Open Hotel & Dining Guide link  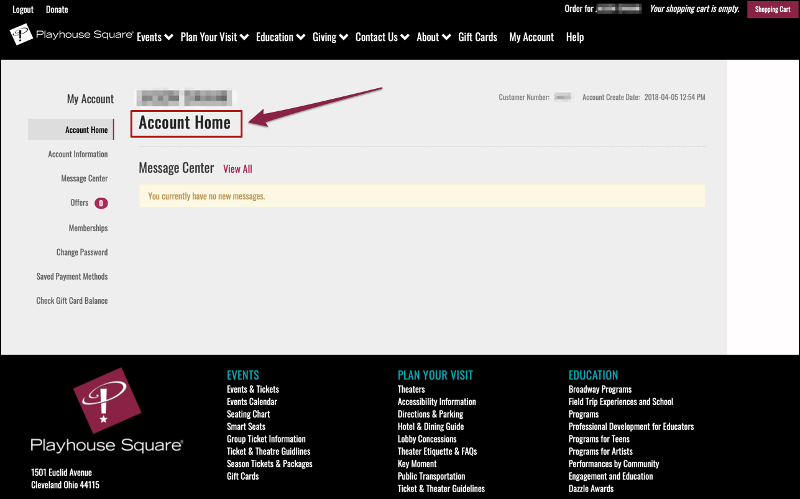pos(431,427)
